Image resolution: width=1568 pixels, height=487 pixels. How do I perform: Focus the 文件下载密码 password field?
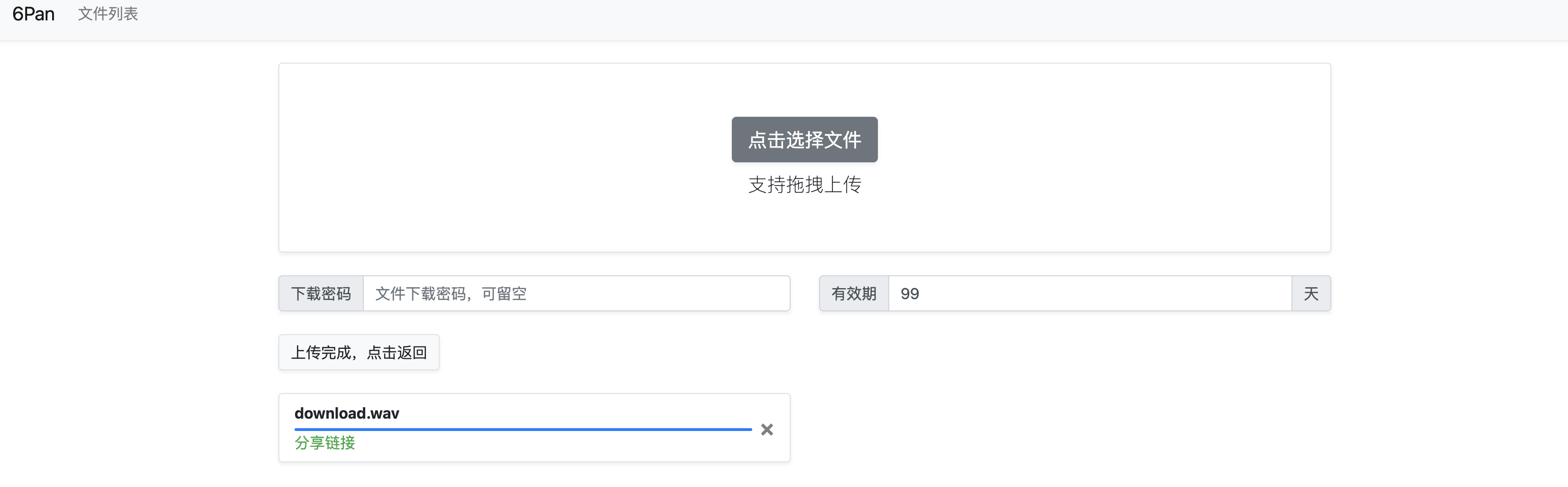pos(576,294)
